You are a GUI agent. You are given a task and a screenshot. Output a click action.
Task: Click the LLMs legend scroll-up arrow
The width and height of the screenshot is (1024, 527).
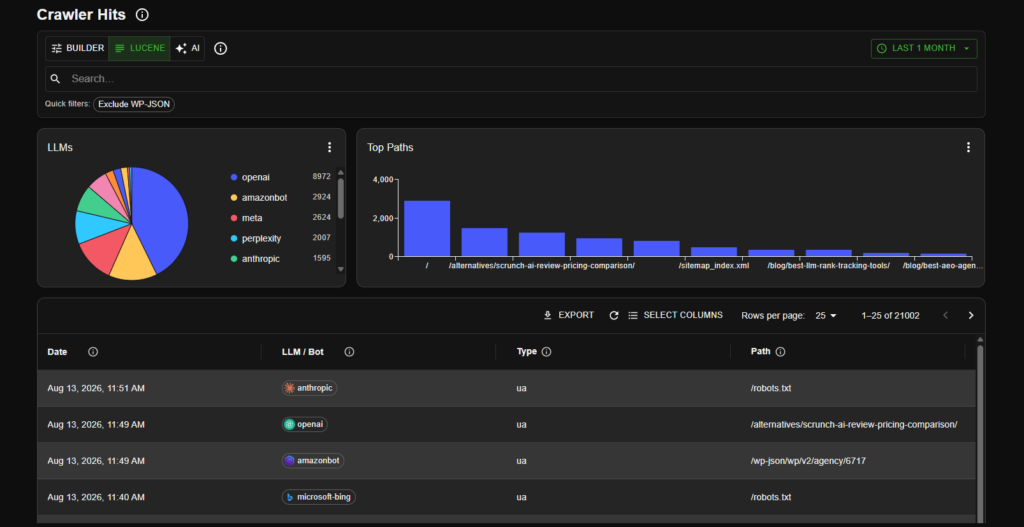(340, 173)
